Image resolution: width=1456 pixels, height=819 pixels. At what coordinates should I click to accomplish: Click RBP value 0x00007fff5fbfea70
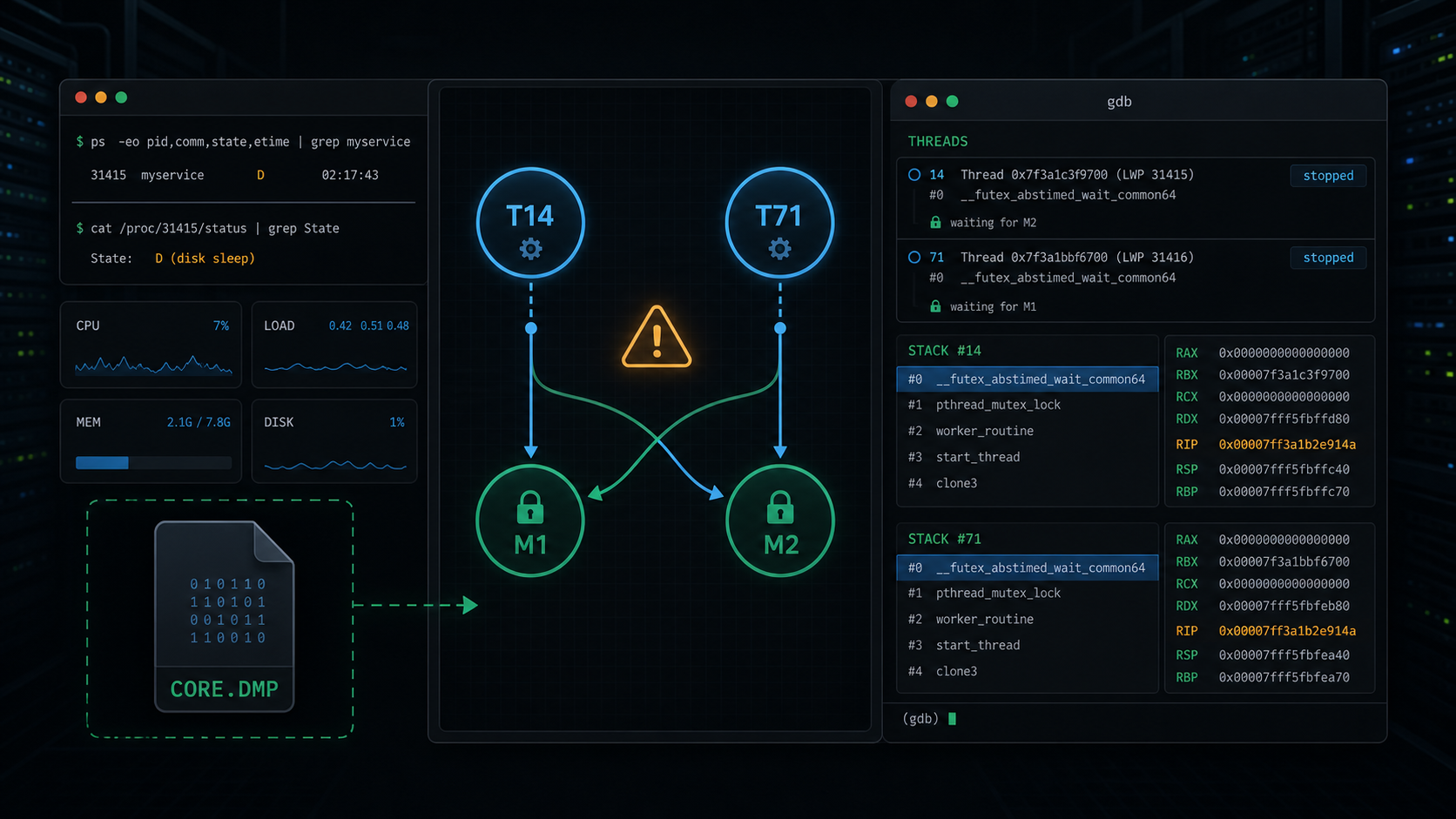point(1284,677)
